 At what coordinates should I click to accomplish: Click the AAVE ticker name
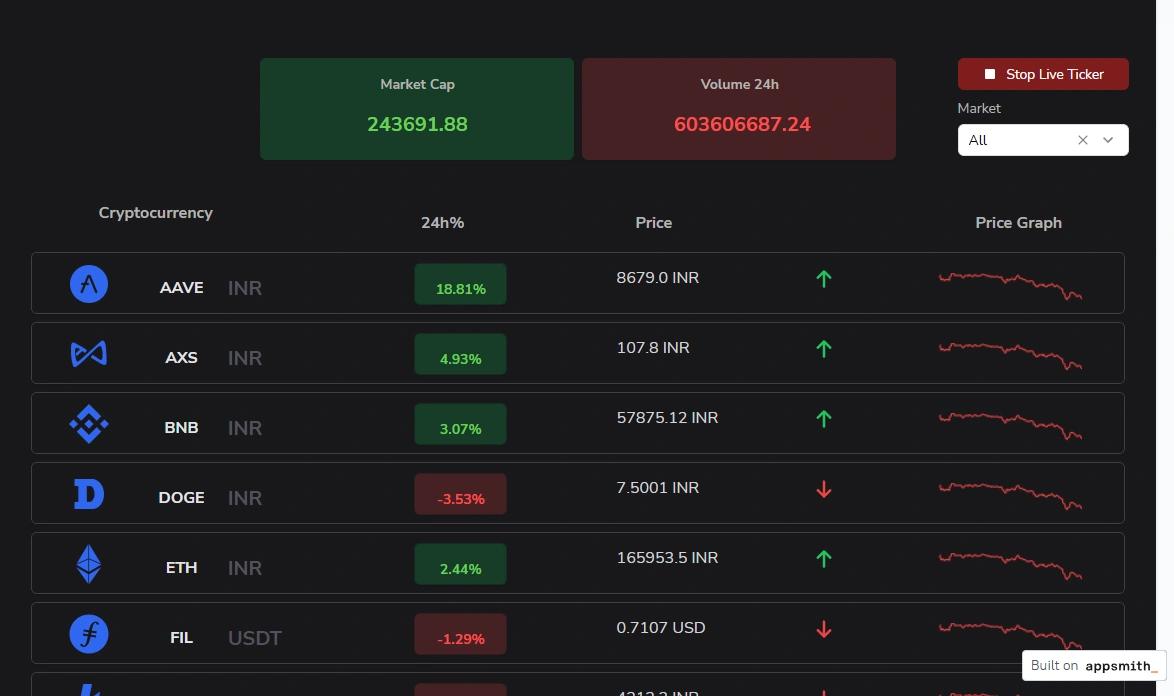pyautogui.click(x=181, y=288)
